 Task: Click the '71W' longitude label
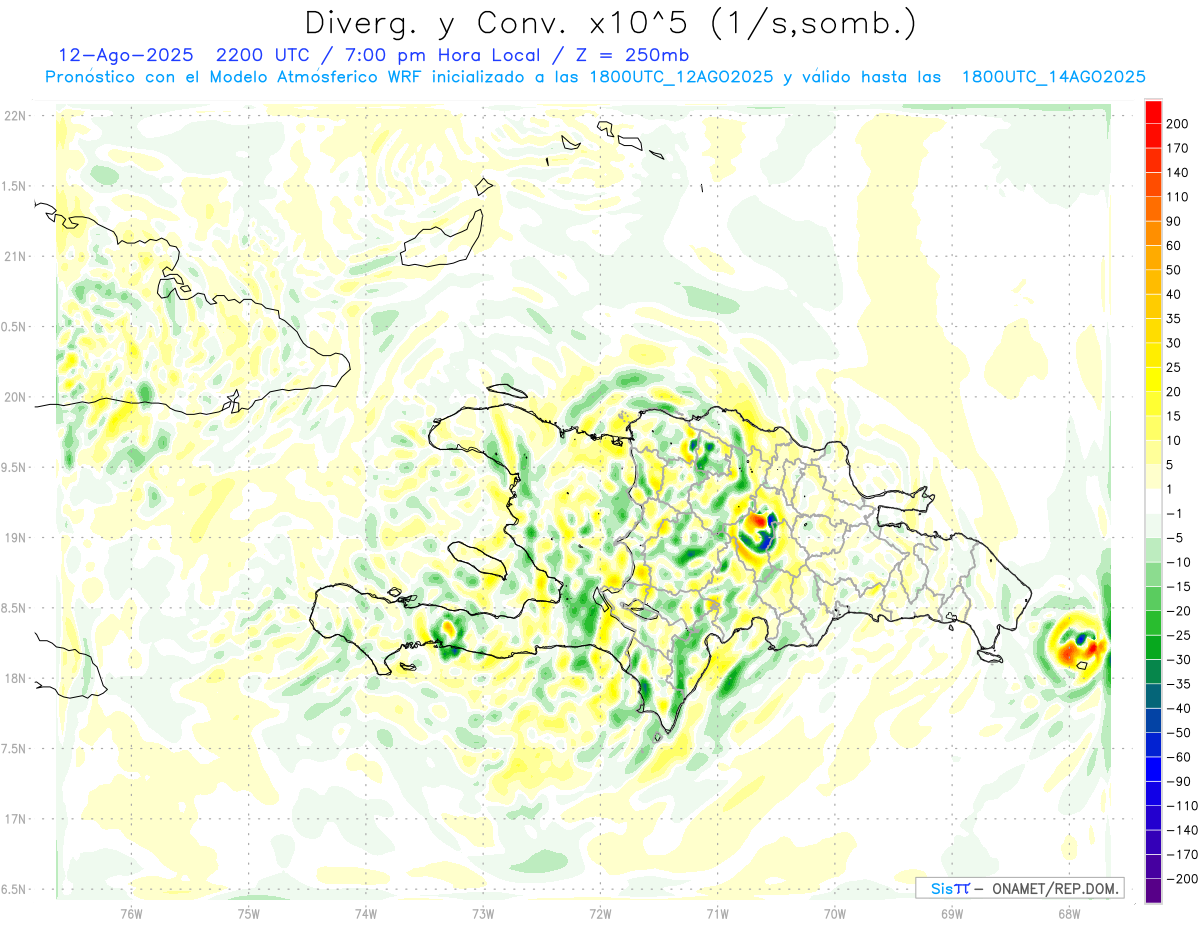point(717,914)
